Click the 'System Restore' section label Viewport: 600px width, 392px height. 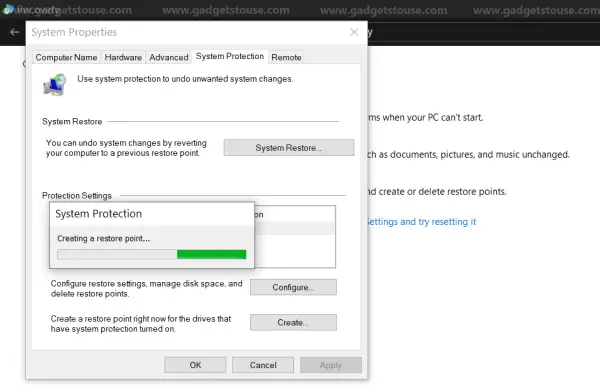point(72,122)
